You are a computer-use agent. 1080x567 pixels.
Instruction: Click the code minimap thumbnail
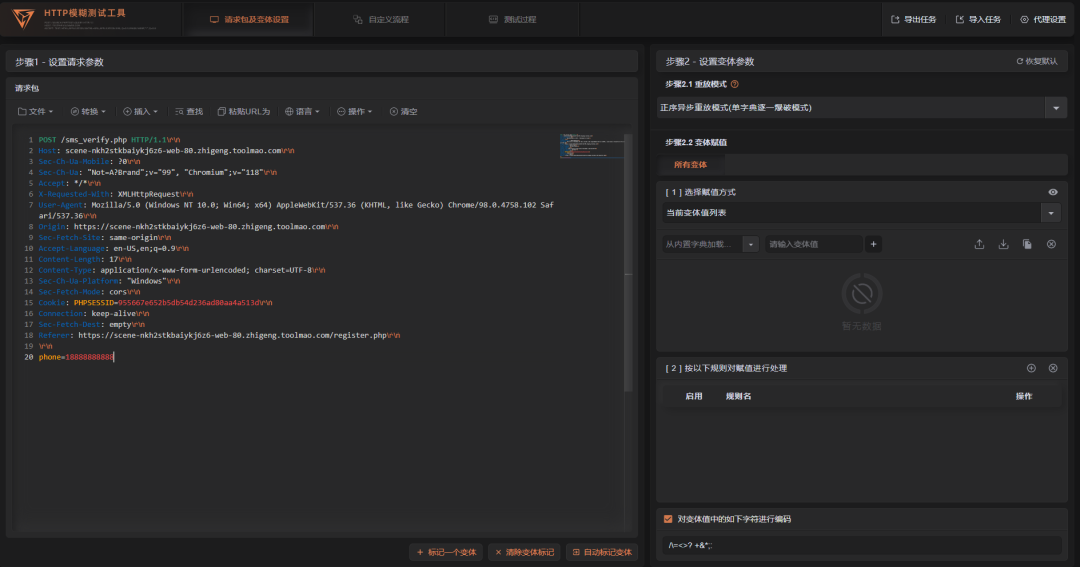click(x=591, y=145)
